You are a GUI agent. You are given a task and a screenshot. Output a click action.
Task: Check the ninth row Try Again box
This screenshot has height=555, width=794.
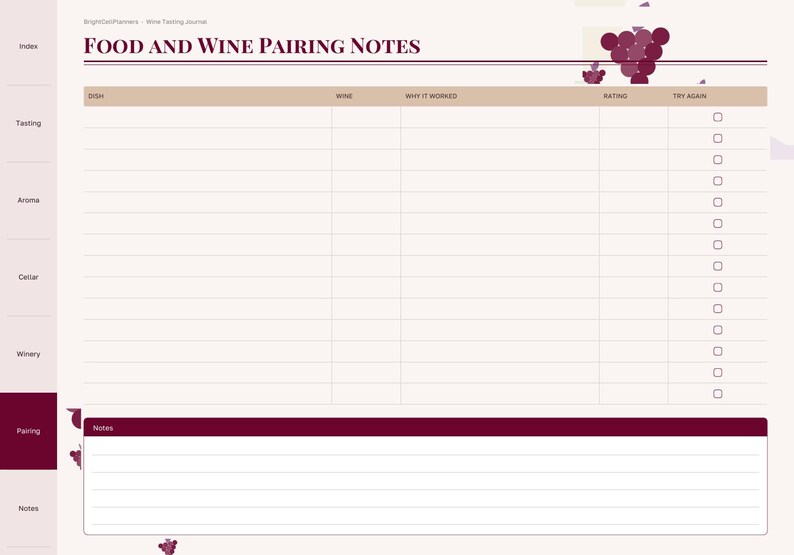pos(718,287)
